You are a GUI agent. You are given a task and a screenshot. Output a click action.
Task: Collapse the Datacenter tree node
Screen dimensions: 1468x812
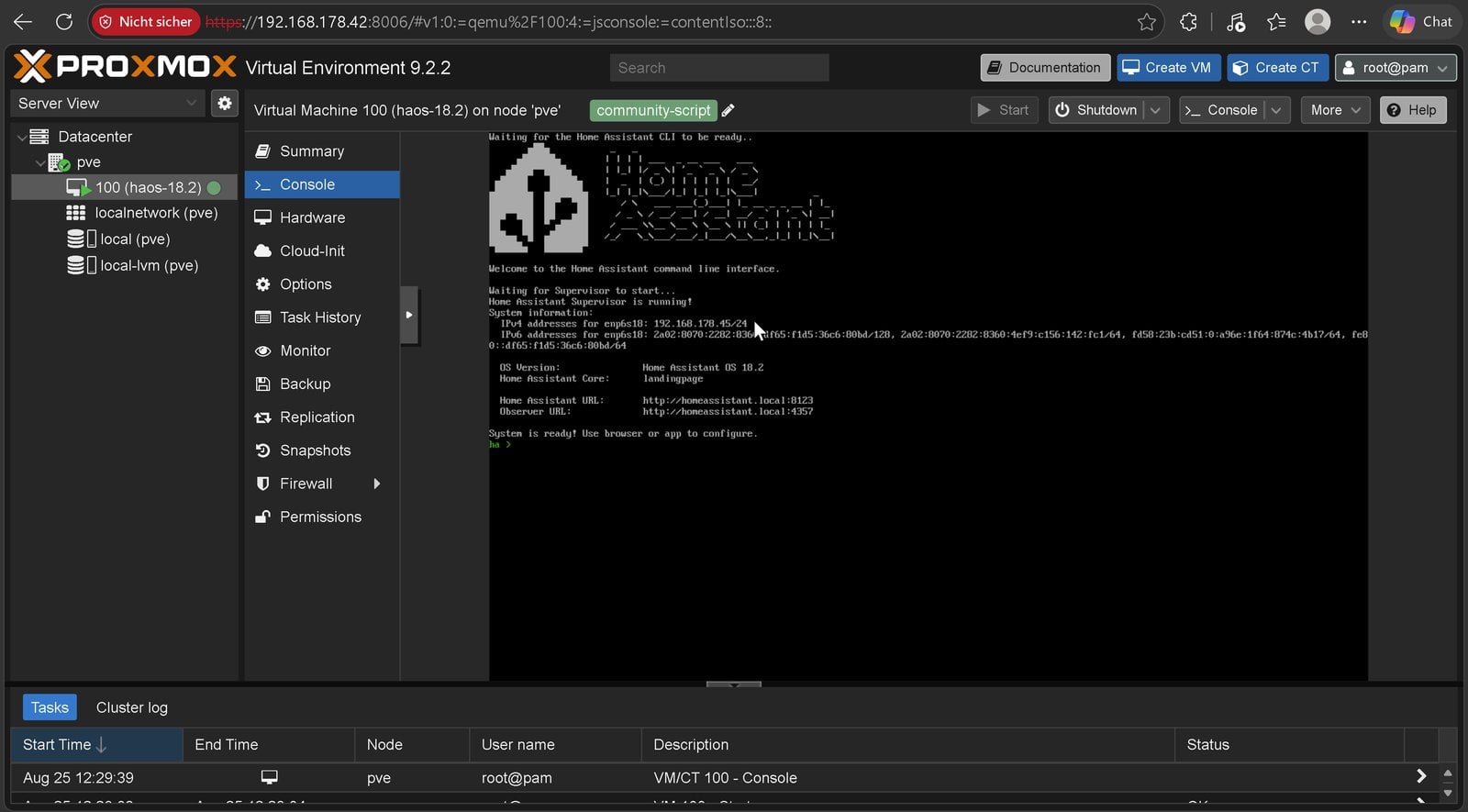pos(21,137)
